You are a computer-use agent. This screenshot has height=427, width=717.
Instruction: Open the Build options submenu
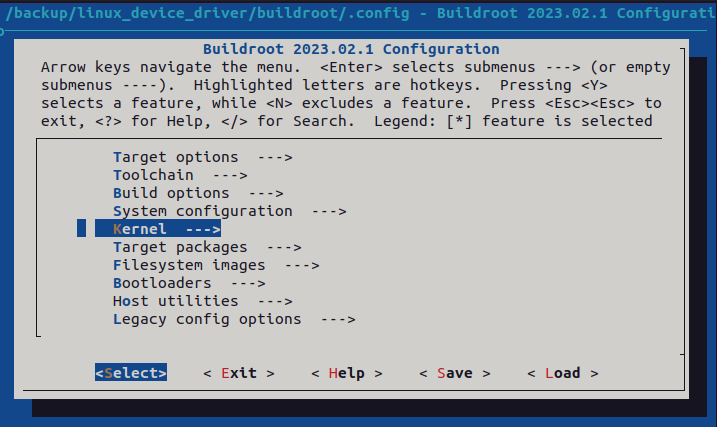[198, 193]
